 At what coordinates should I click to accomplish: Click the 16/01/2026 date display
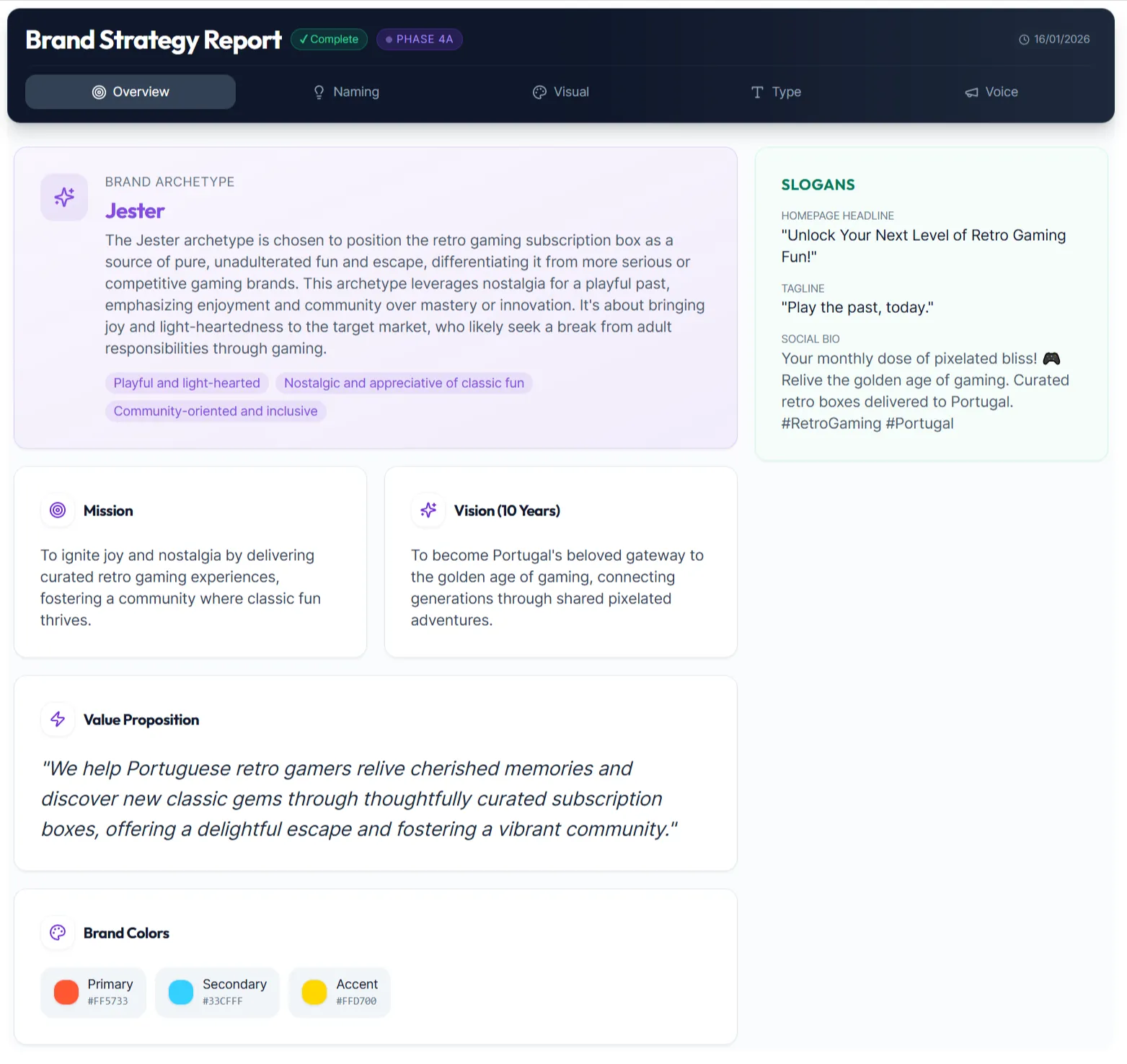(x=1061, y=40)
